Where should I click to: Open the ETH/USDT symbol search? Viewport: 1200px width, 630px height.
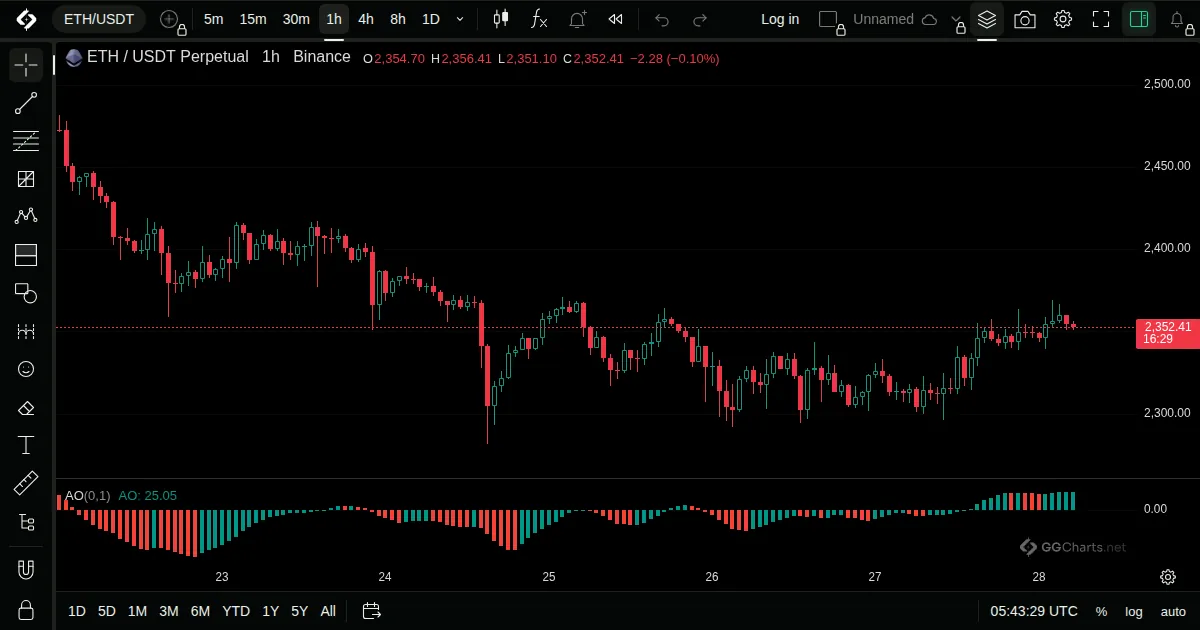(98, 19)
